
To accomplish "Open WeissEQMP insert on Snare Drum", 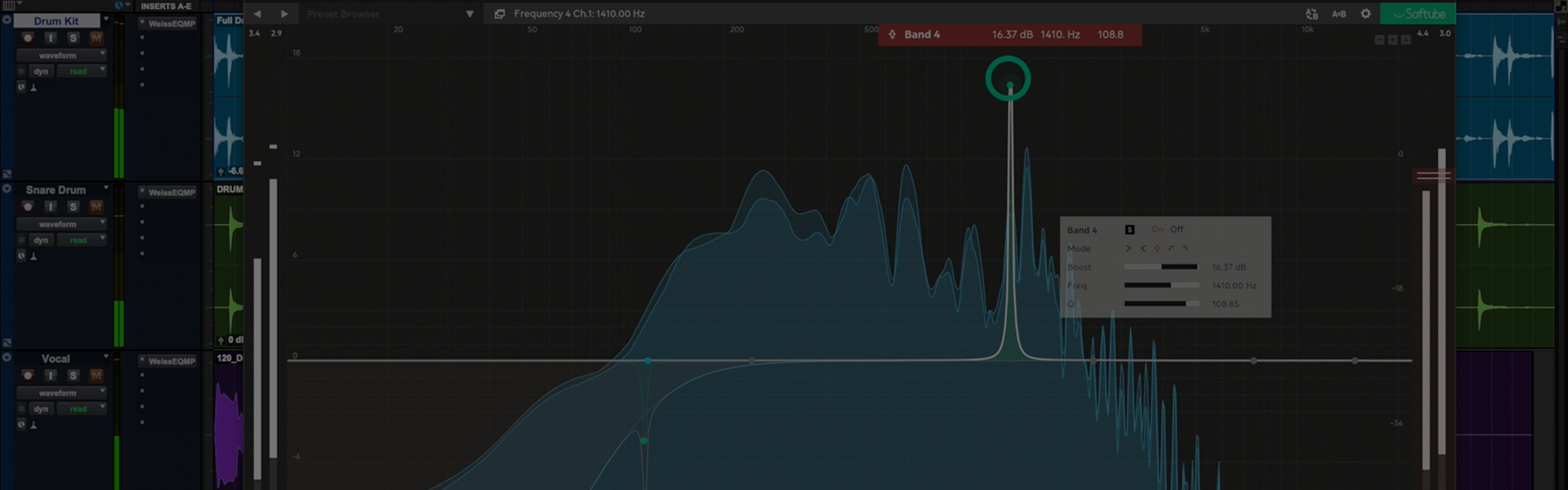I will (171, 193).
